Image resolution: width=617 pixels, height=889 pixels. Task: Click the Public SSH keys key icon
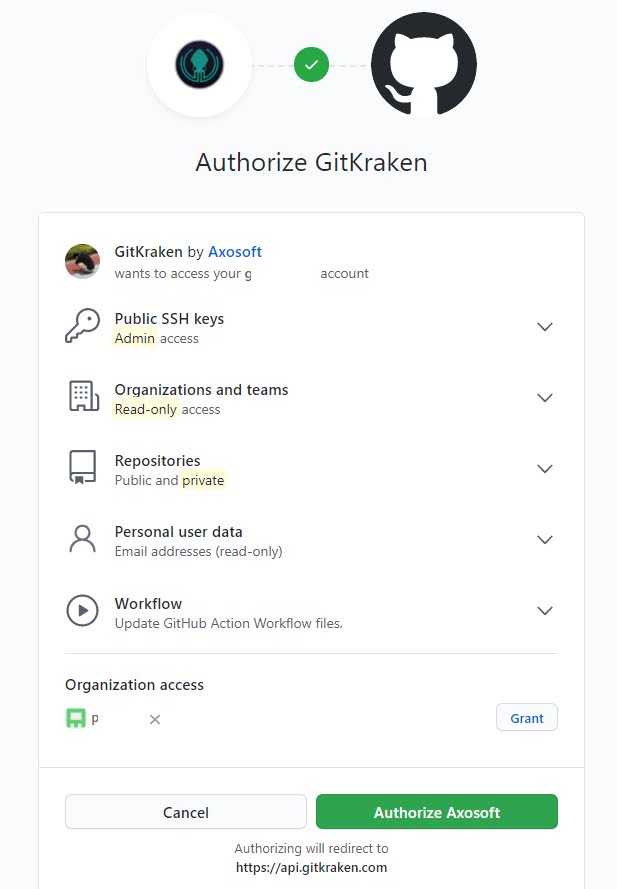[83, 325]
